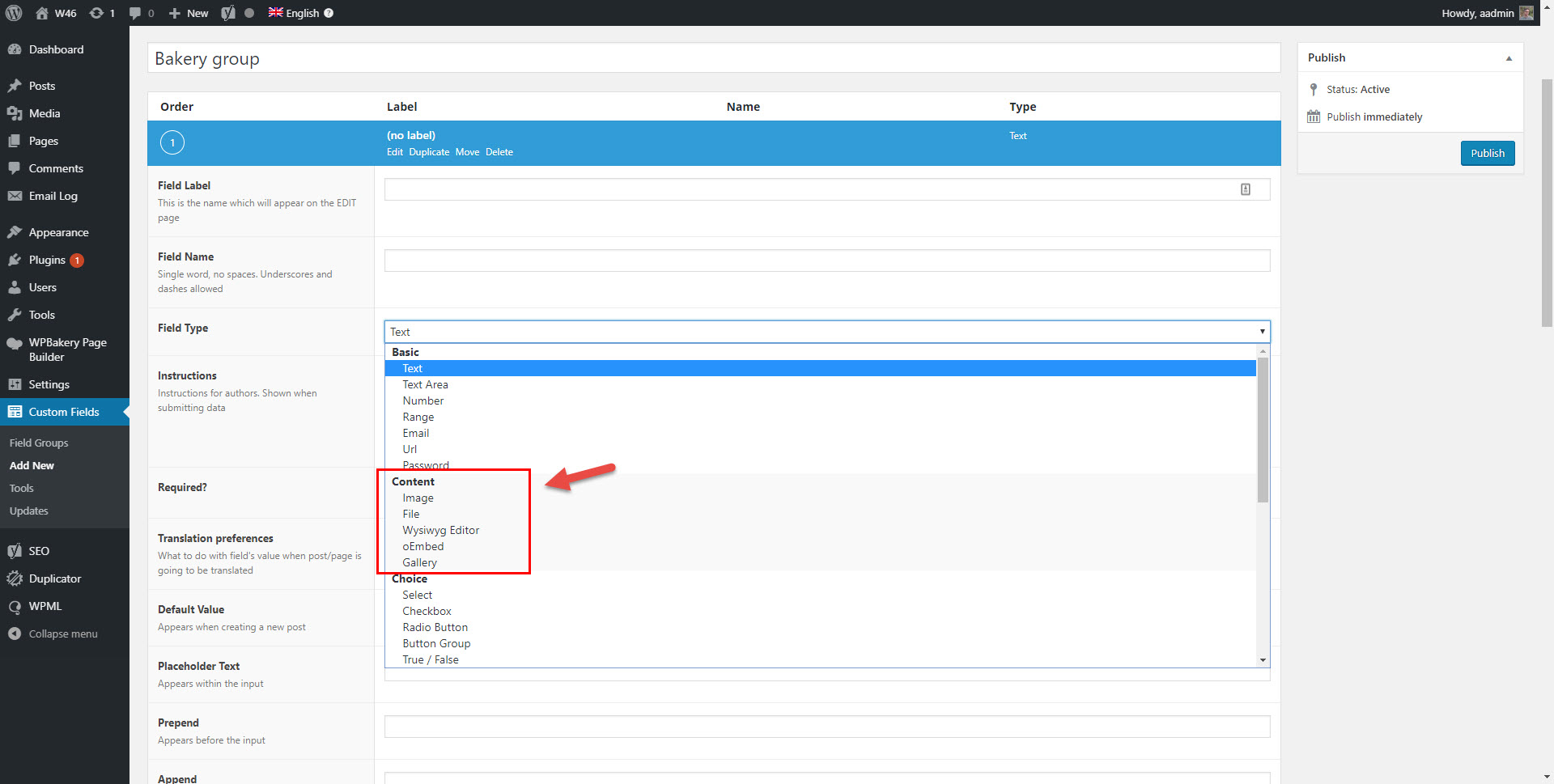The image size is (1554, 784).
Task: Click the Yoast SEO icon in admin bar
Action: (228, 13)
